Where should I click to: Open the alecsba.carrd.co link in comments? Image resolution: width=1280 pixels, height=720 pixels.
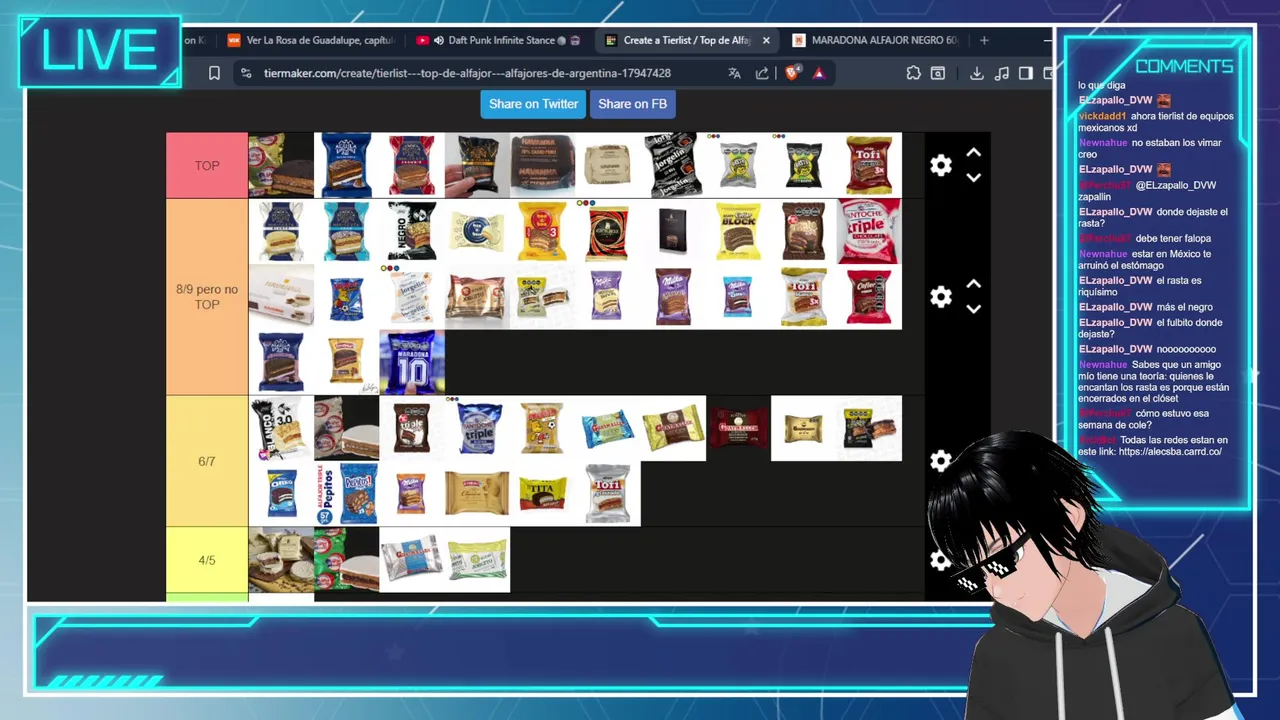pyautogui.click(x=1170, y=452)
